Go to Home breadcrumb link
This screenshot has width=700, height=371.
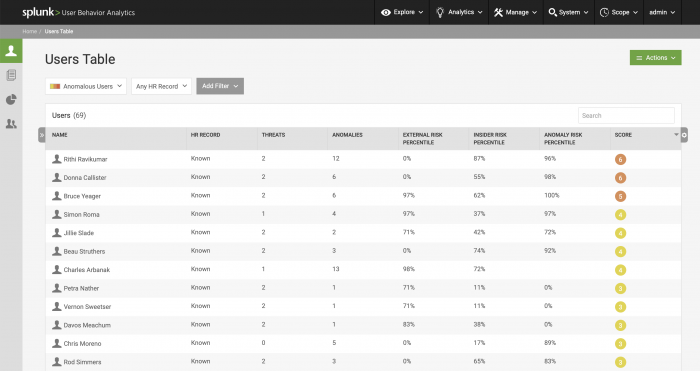coord(29,31)
